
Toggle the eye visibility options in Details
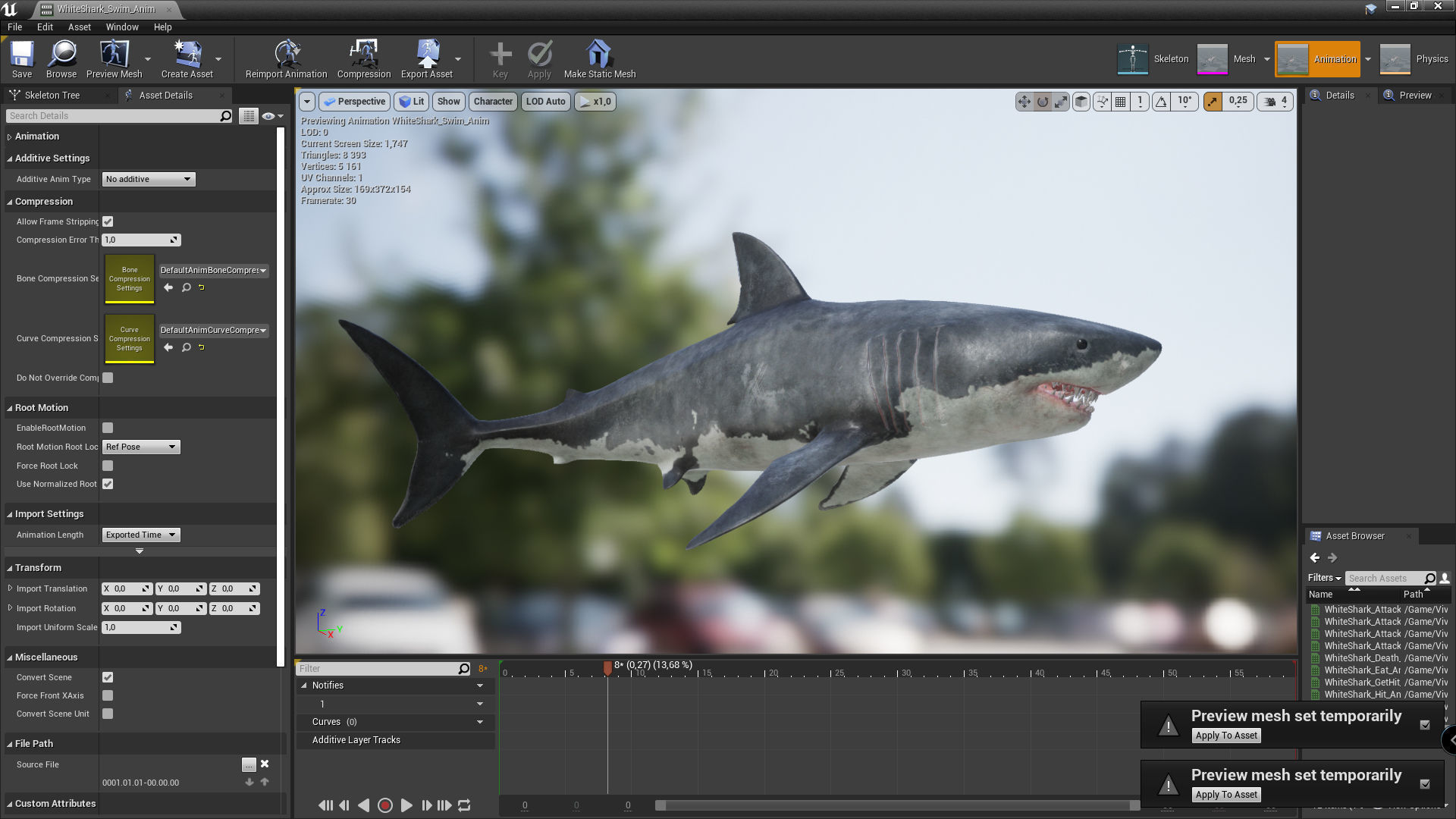pyautogui.click(x=271, y=116)
